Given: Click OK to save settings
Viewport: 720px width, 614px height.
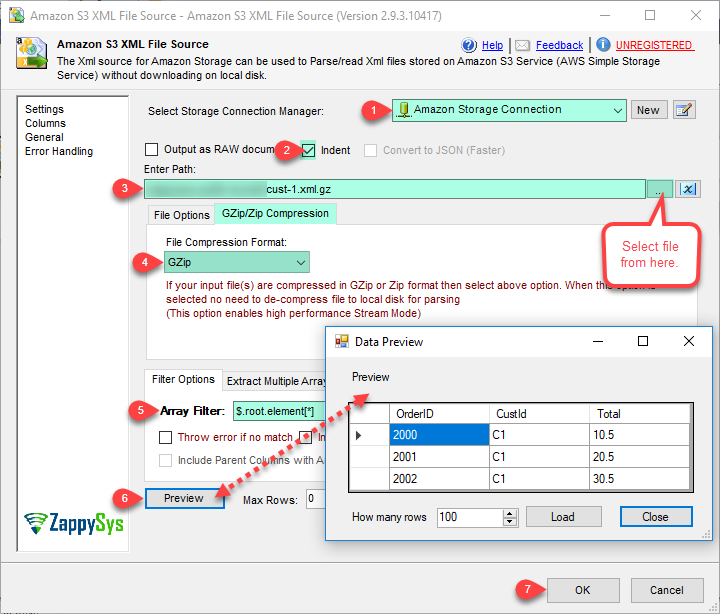Looking at the screenshot, I should tap(583, 590).
